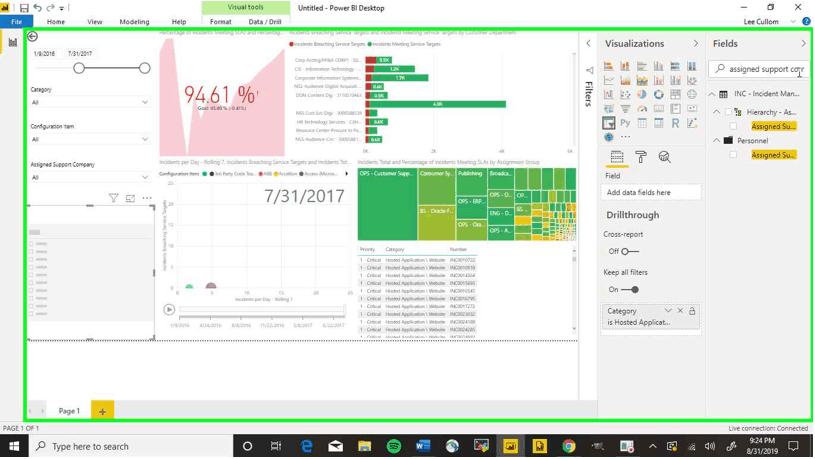Add a new page with plus button

tap(102, 411)
